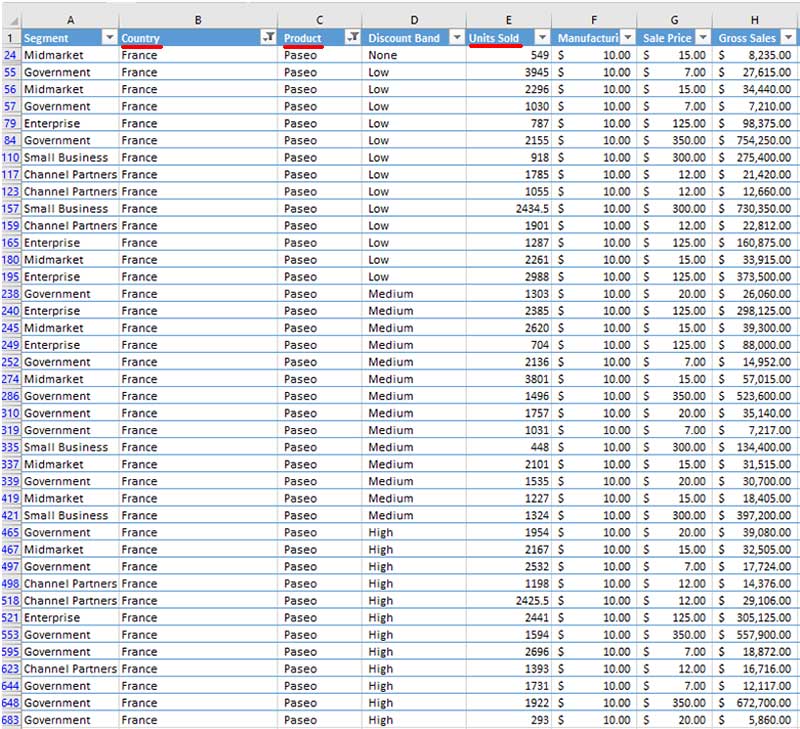Click the Select All triangle above row numbers
This screenshot has width=800, height=729.
coord(12,20)
